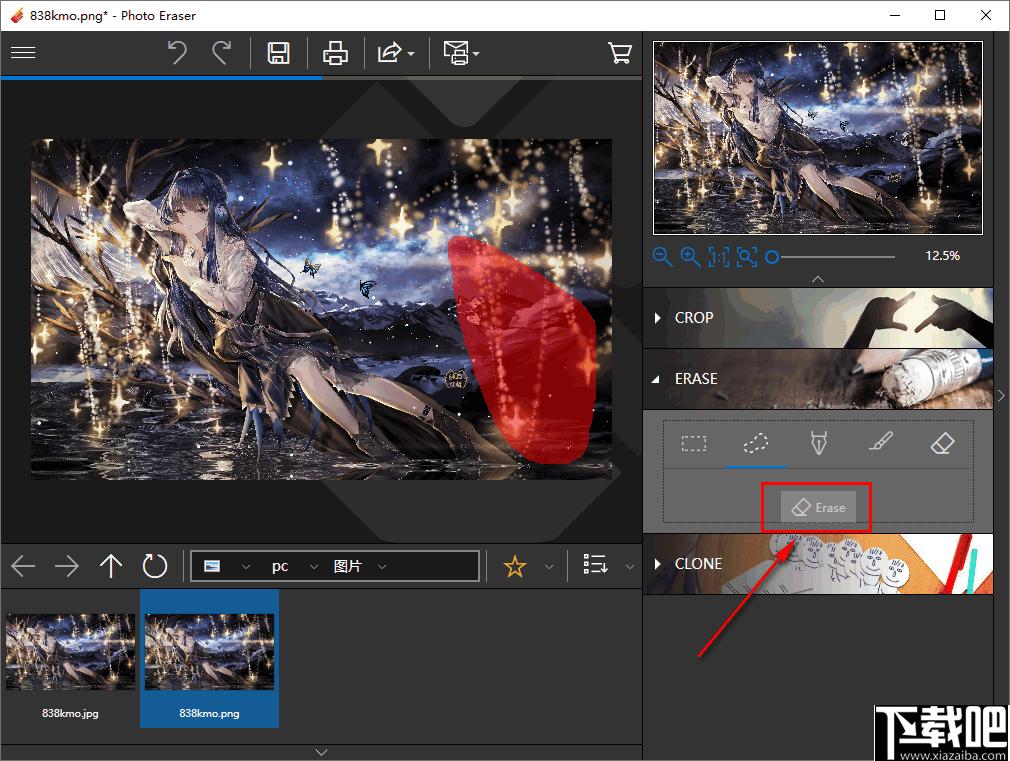The height and width of the screenshot is (761, 1010).
Task: Collapse the ERASE section
Action: coord(818,379)
